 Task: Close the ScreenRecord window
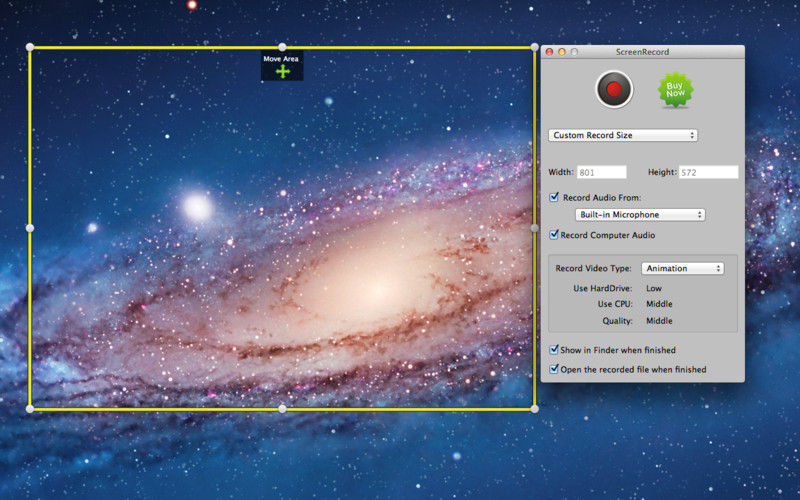[x=549, y=52]
